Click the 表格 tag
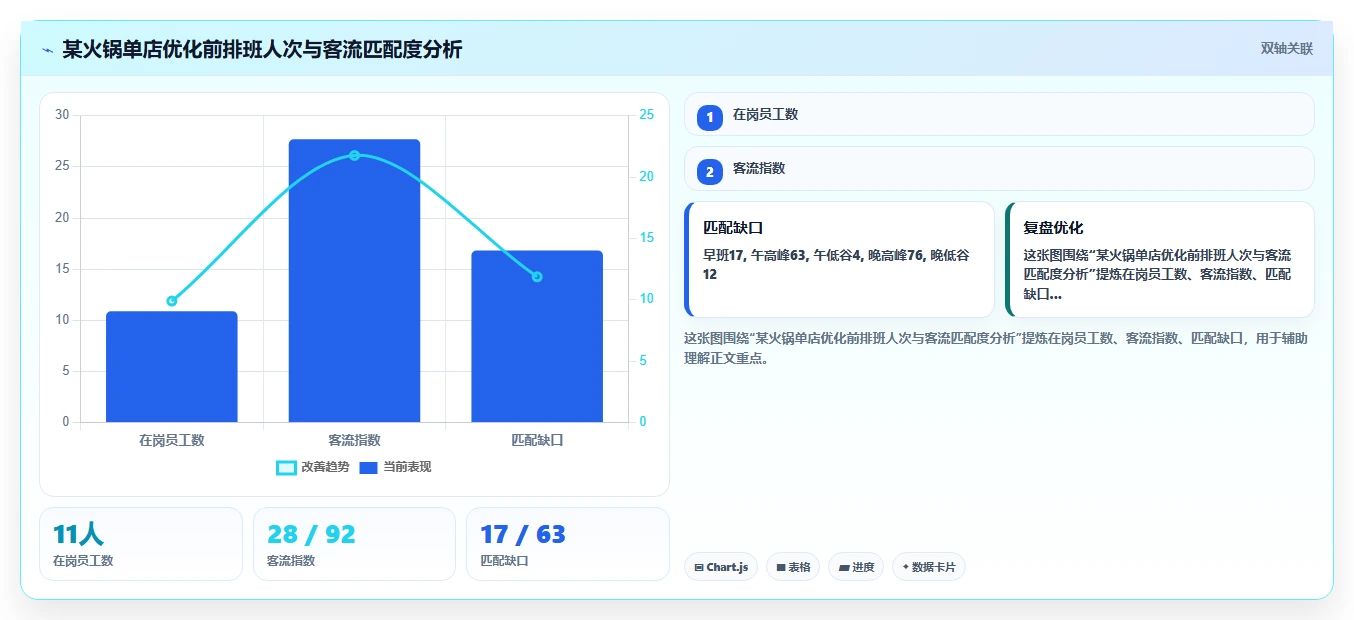 pyautogui.click(x=793, y=567)
